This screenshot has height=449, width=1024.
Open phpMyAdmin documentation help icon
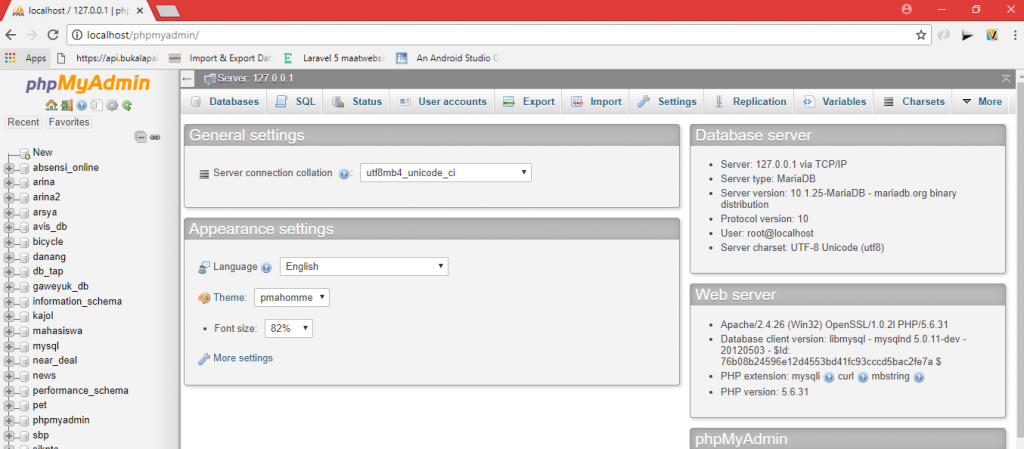pyautogui.click(x=82, y=105)
